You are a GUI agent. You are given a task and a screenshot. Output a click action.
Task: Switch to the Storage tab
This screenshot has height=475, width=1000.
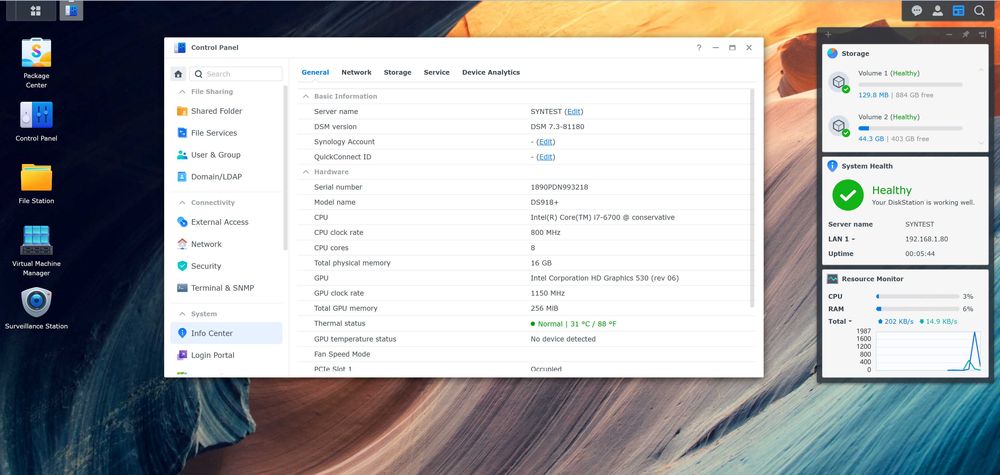click(397, 73)
